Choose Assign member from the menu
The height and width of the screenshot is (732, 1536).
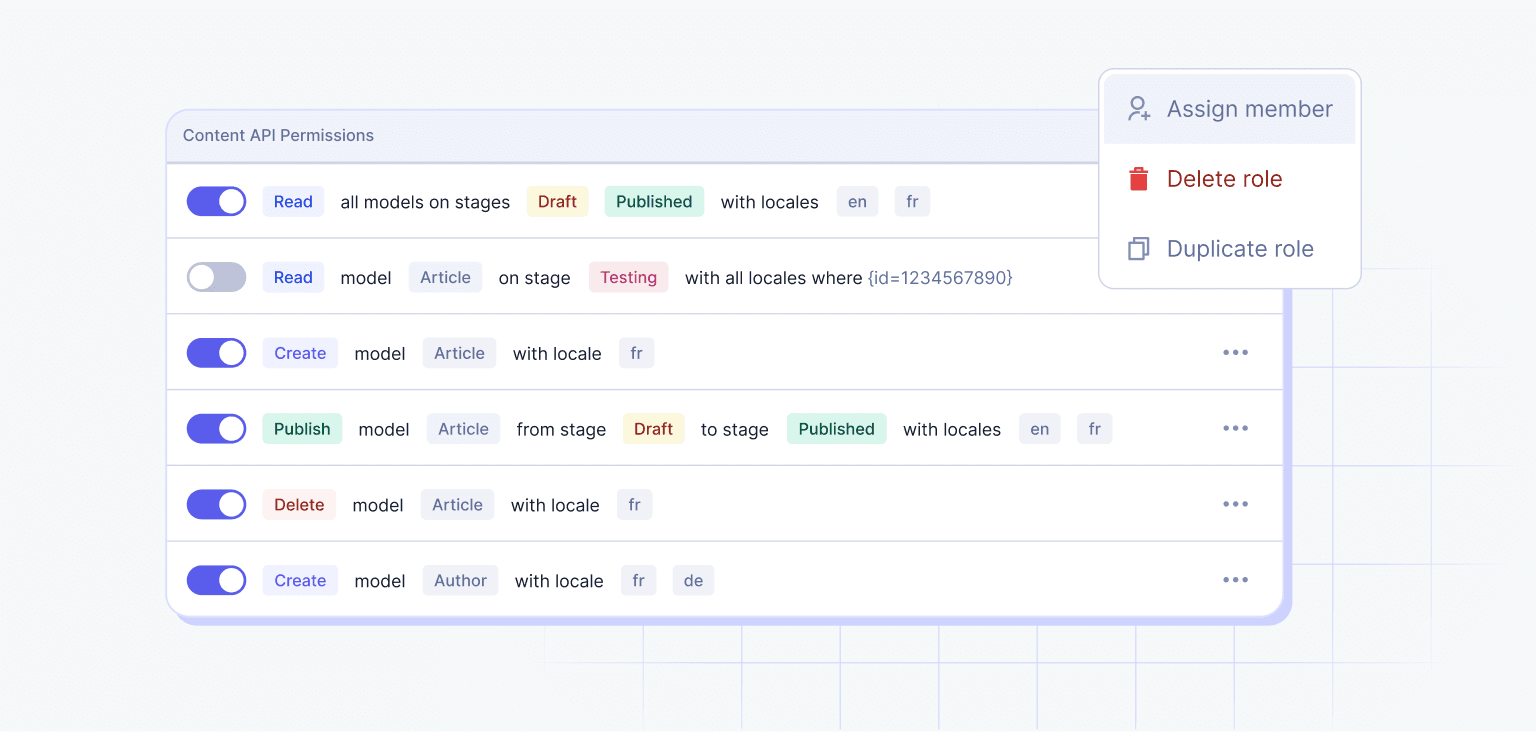1230,109
